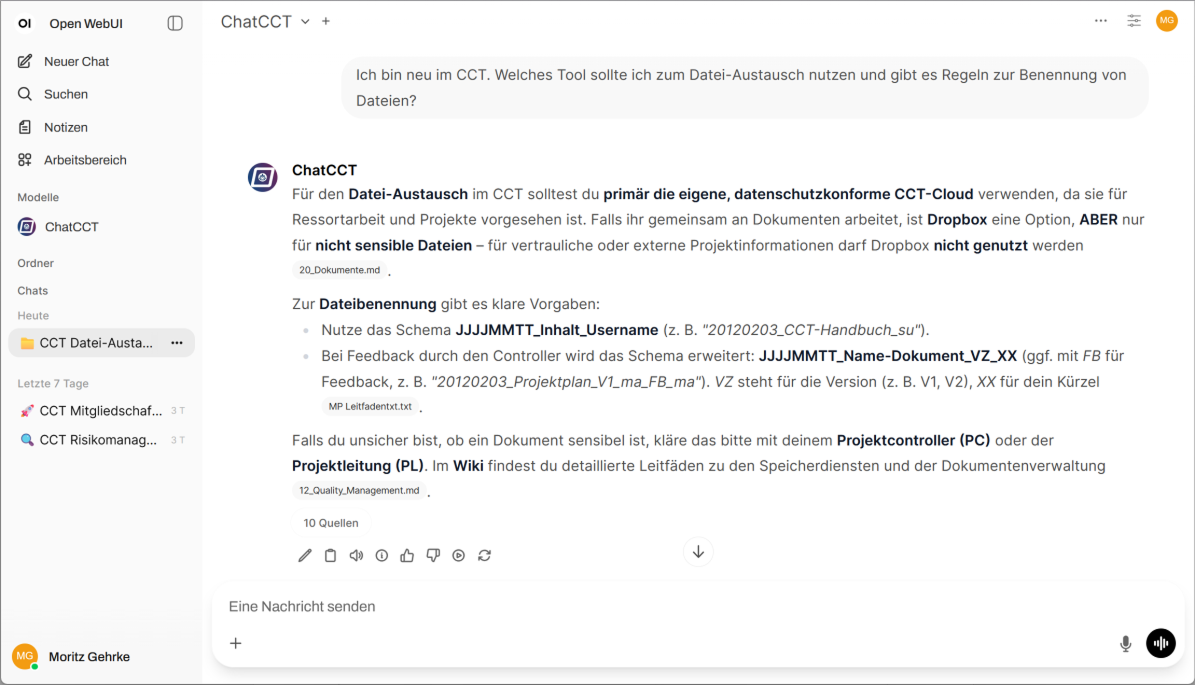Viewport: 1195px width, 685px height.
Task: Open Notizen in the sidebar
Action: click(65, 127)
